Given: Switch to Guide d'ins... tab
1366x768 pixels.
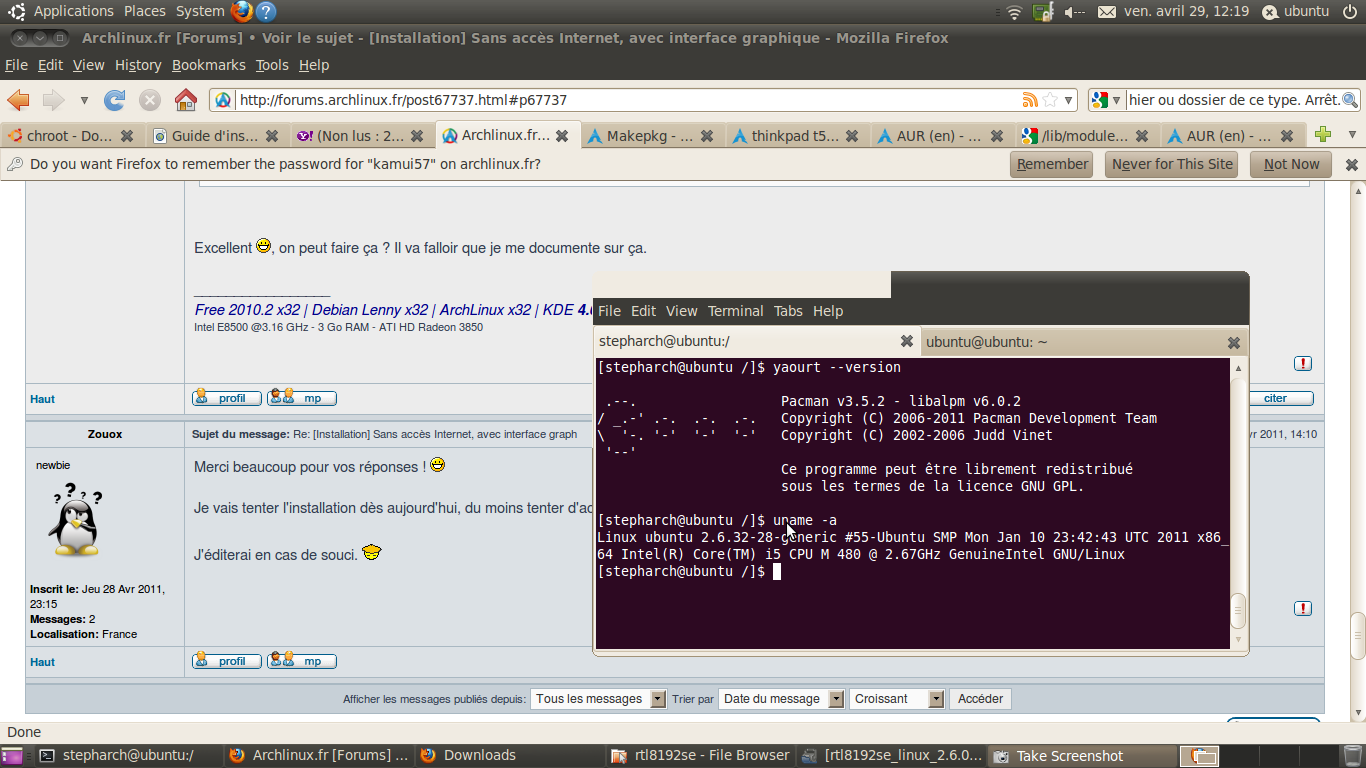Looking at the screenshot, I should [215, 136].
